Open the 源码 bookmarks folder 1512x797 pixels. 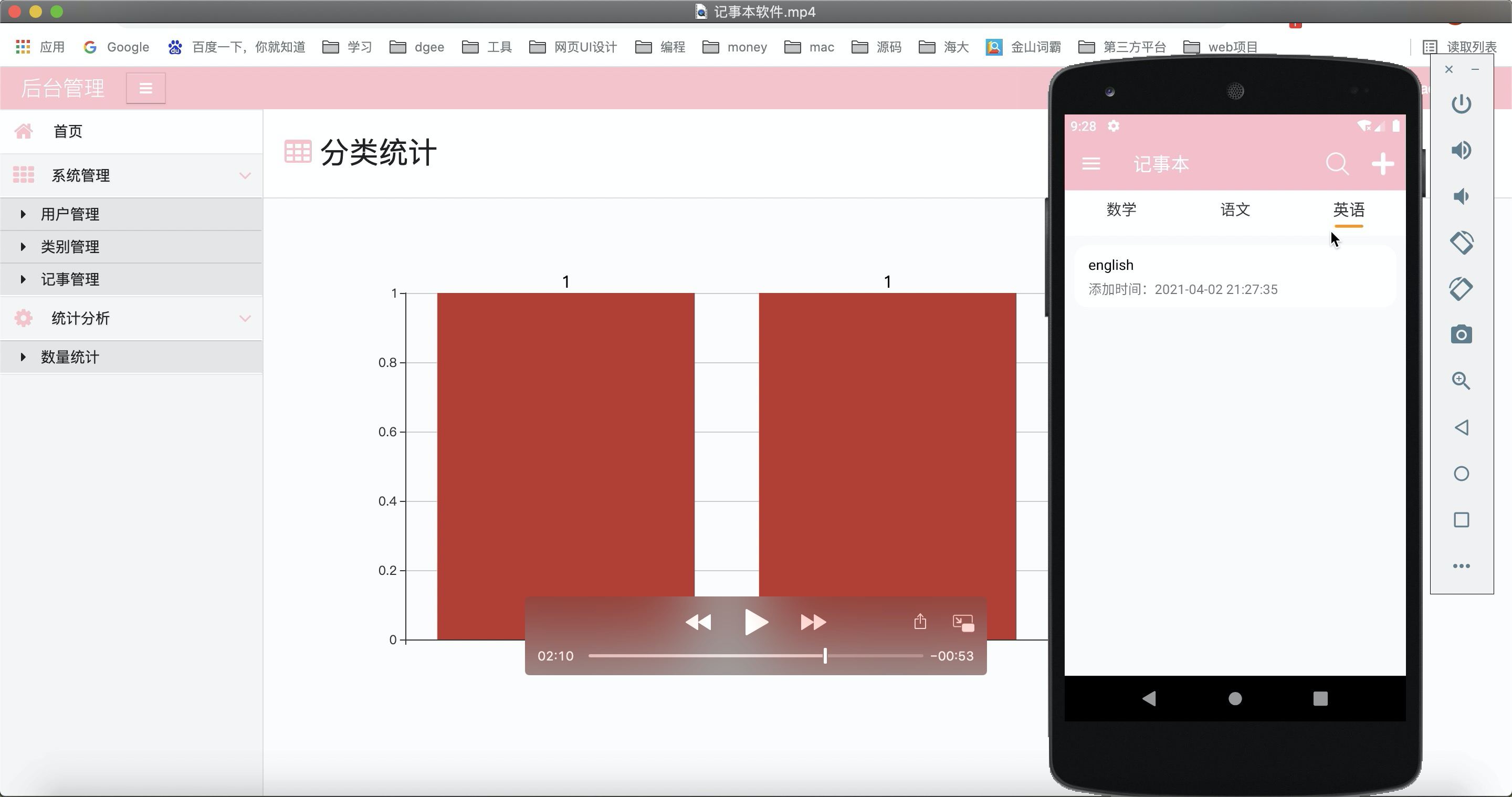(877, 47)
